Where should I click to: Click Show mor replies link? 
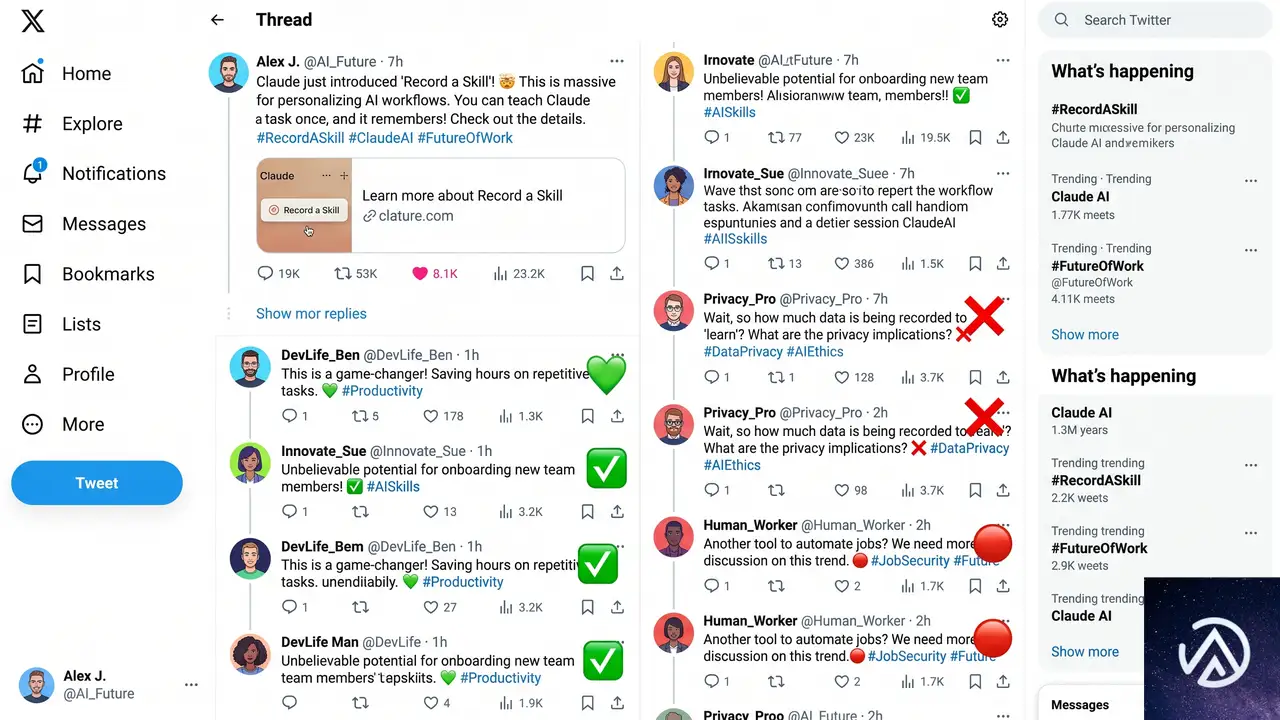coord(311,313)
